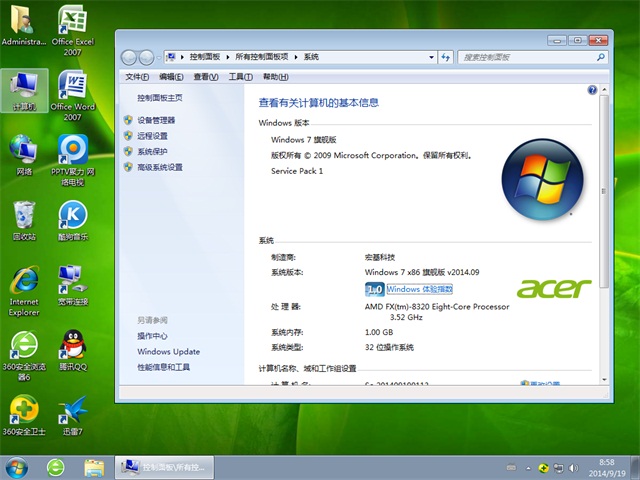Click the blue help question mark icon
Image resolution: width=640 pixels, height=480 pixels.
(x=593, y=90)
